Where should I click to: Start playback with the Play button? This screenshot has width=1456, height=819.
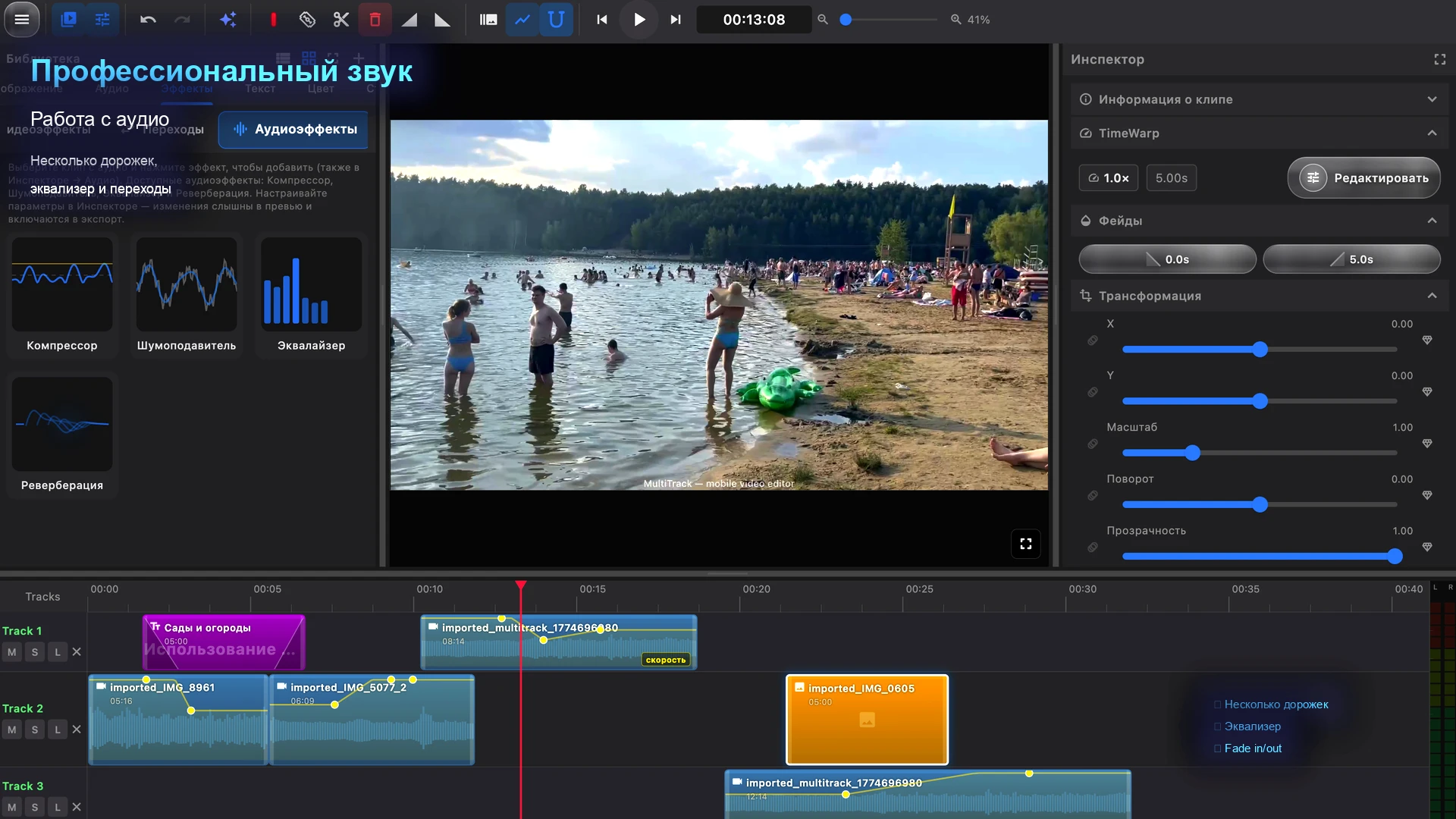click(639, 20)
